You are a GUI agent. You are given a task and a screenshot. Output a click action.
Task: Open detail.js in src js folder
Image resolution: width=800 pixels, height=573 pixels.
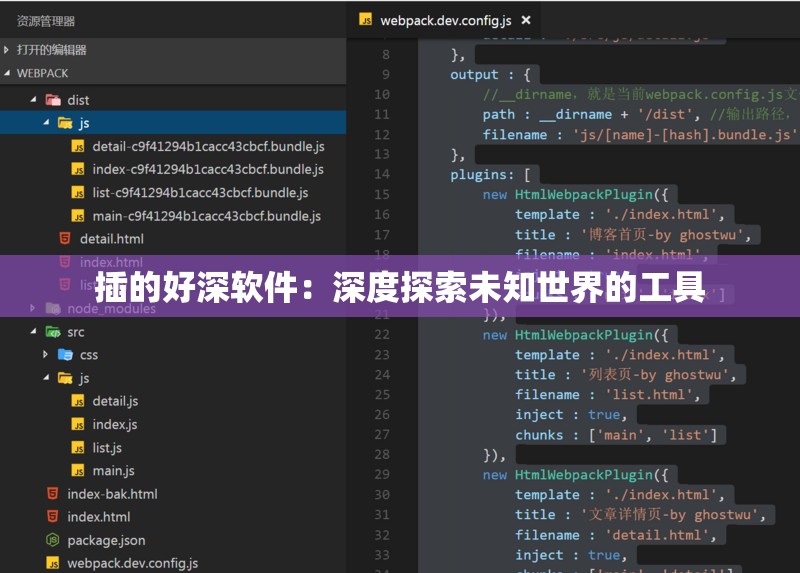pyautogui.click(x=115, y=402)
